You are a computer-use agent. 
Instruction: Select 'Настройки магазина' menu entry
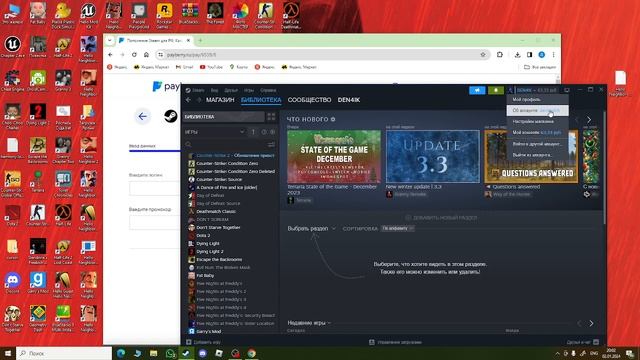pyautogui.click(x=538, y=122)
